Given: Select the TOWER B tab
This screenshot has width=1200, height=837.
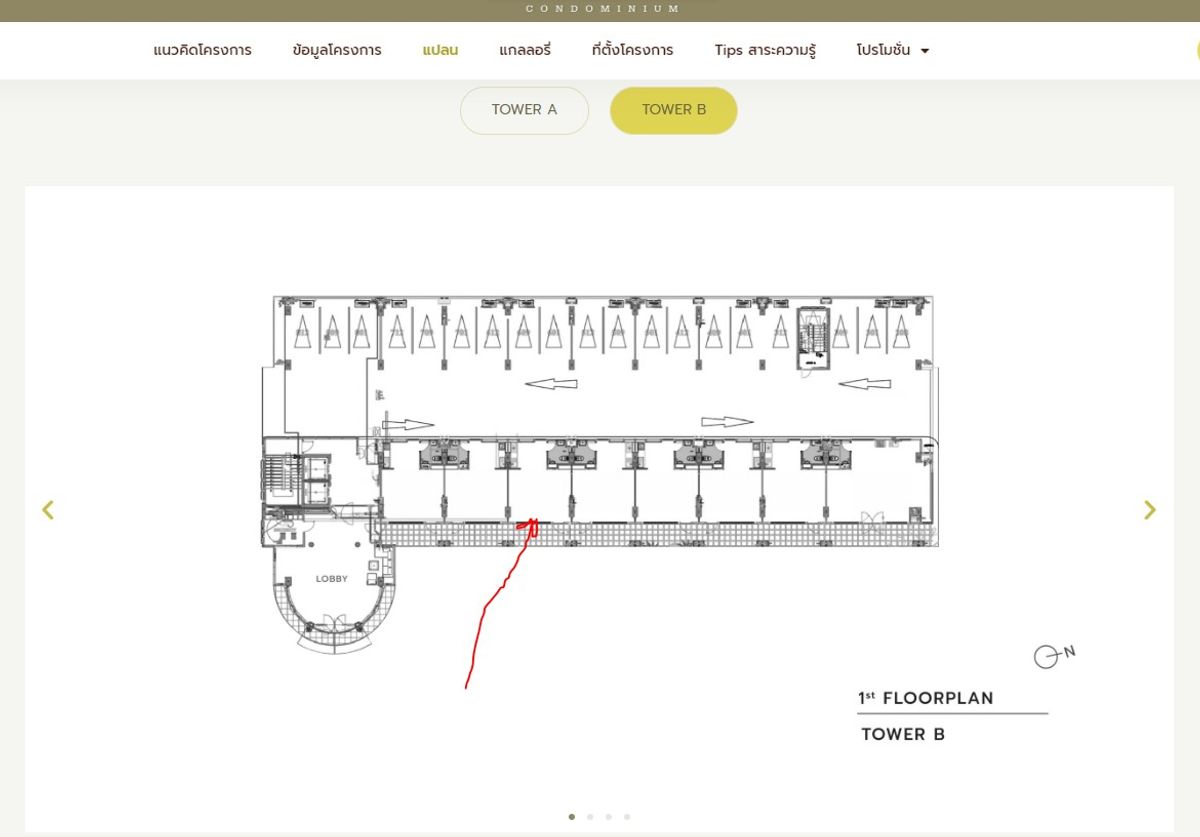Looking at the screenshot, I should click(673, 110).
